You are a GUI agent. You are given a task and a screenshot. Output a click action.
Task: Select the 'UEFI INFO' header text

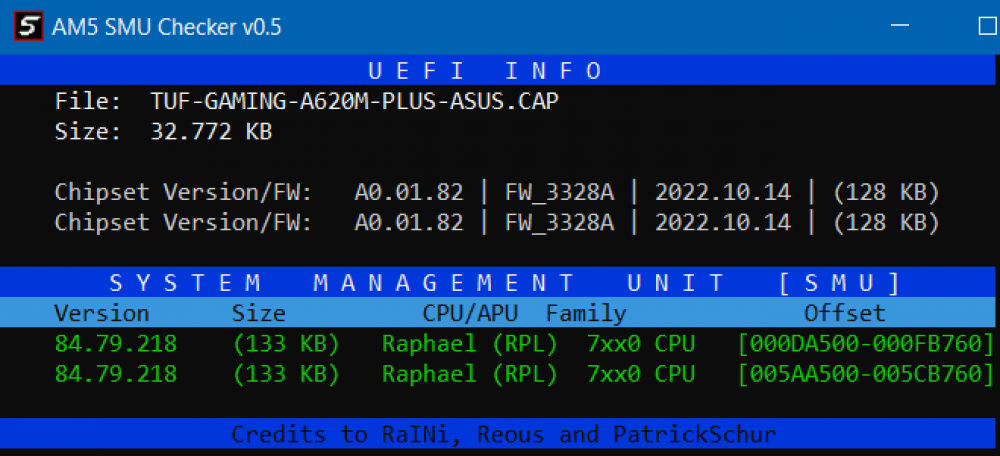(x=485, y=70)
